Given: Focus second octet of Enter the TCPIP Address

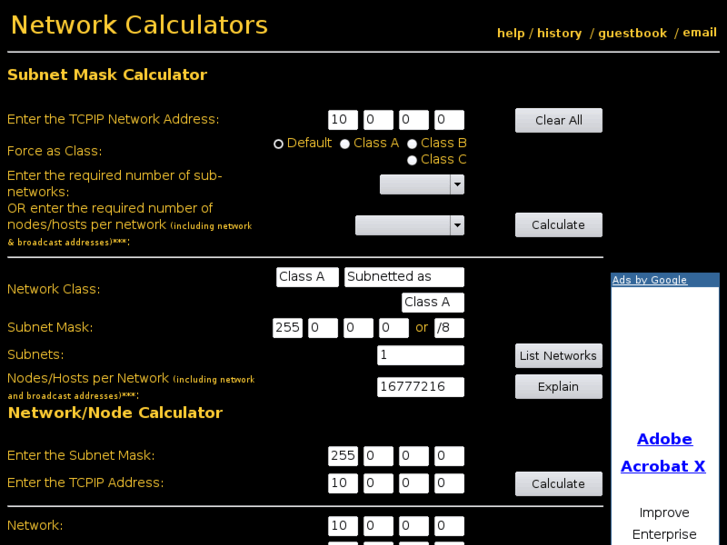Looking at the screenshot, I should coord(378,483).
